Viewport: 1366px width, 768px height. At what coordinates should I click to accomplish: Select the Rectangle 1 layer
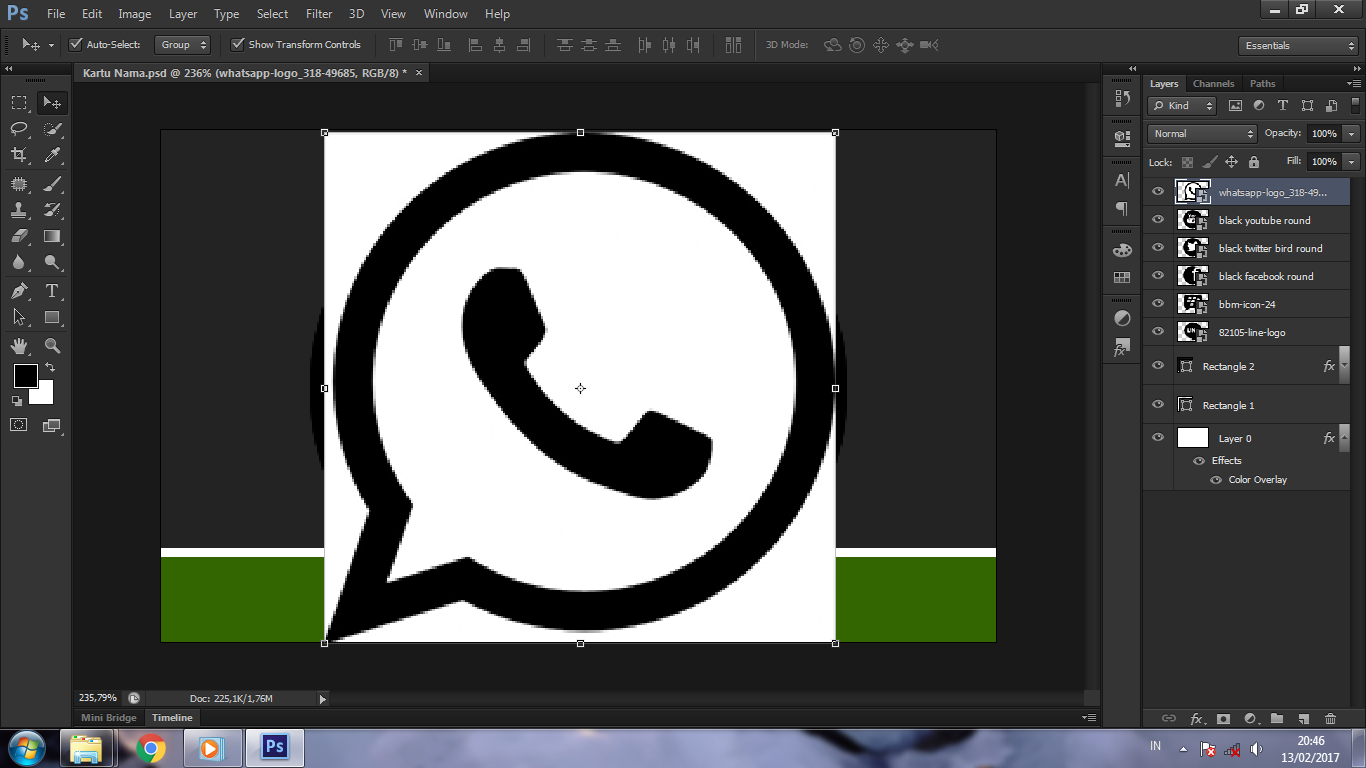[1246, 405]
